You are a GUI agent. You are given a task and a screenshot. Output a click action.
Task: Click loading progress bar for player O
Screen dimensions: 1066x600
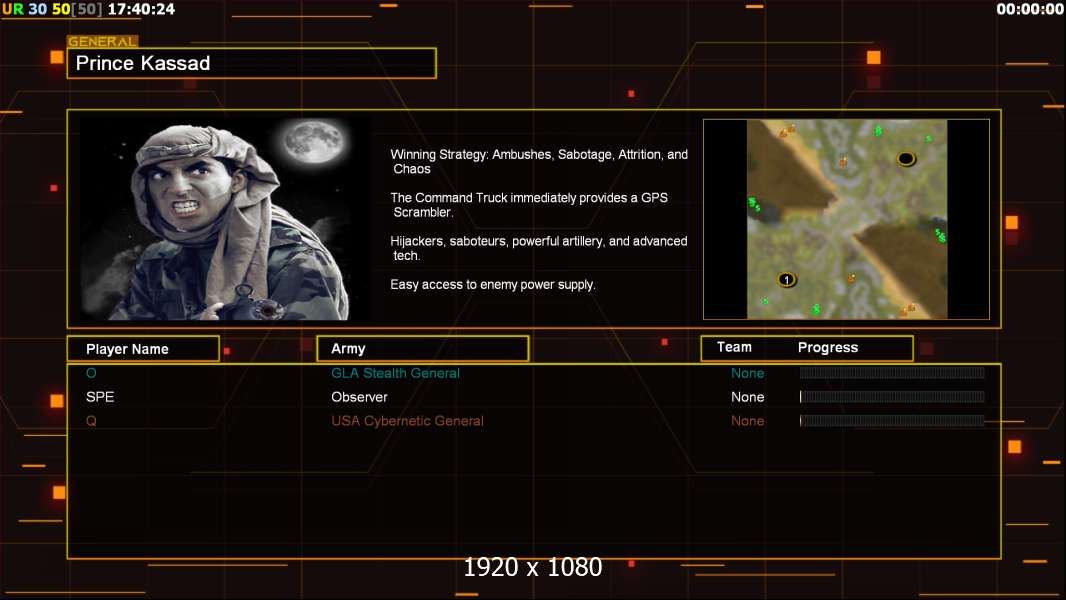point(892,372)
